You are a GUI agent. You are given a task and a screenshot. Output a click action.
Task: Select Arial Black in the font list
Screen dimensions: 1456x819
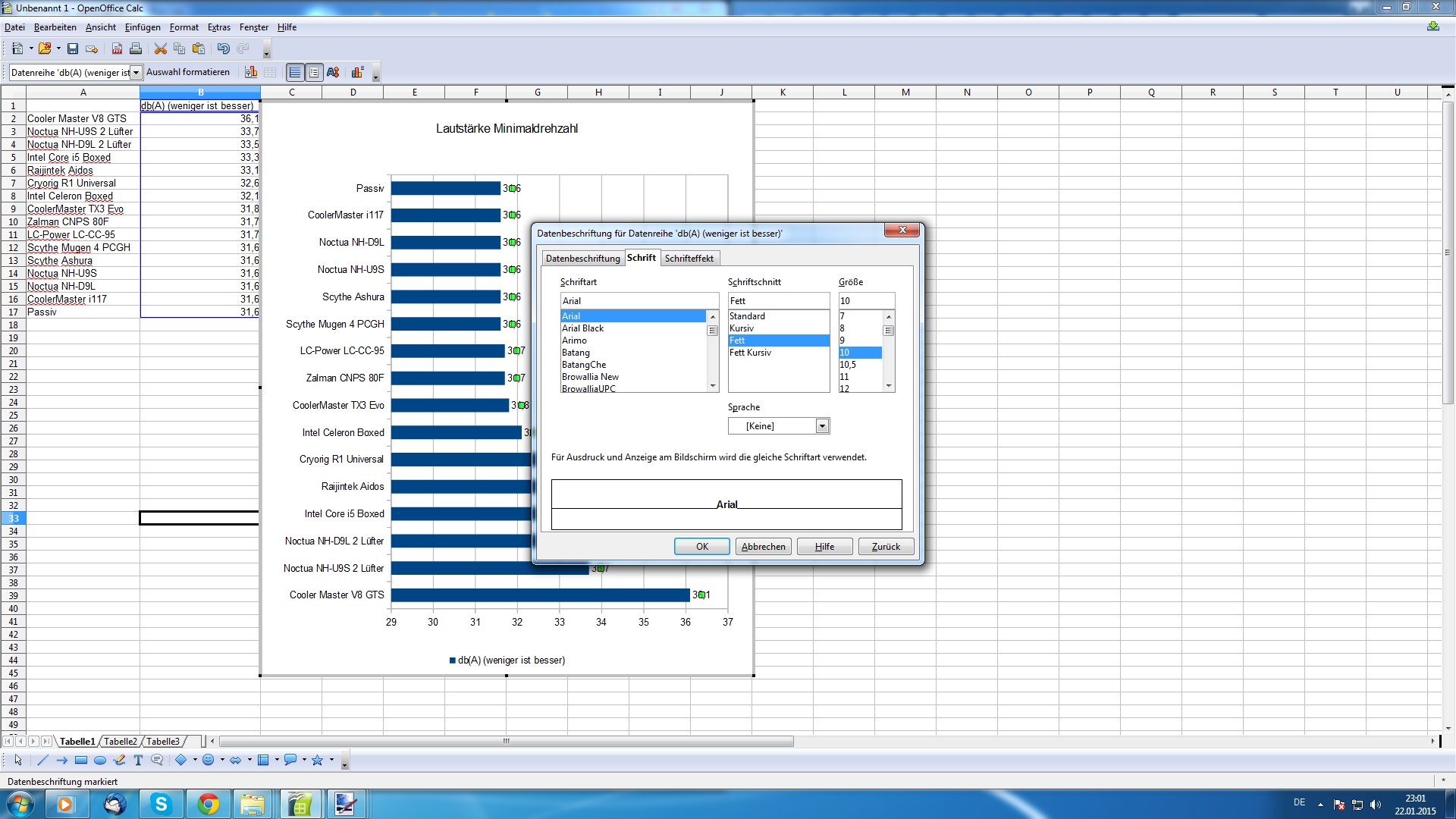[x=633, y=328]
